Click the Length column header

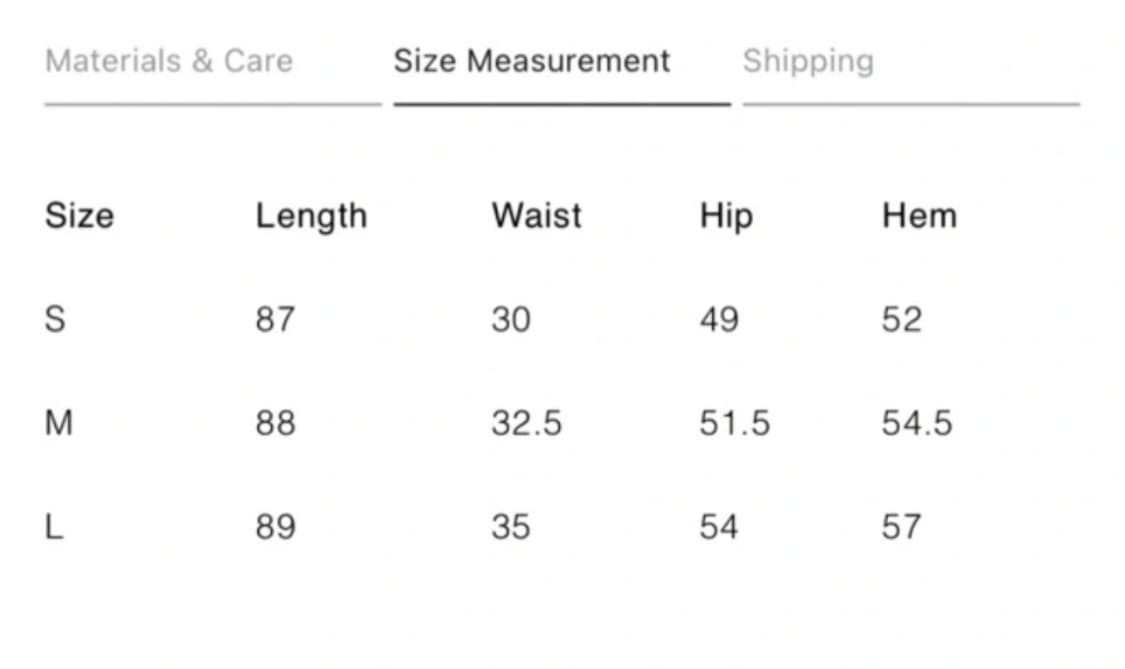311,216
